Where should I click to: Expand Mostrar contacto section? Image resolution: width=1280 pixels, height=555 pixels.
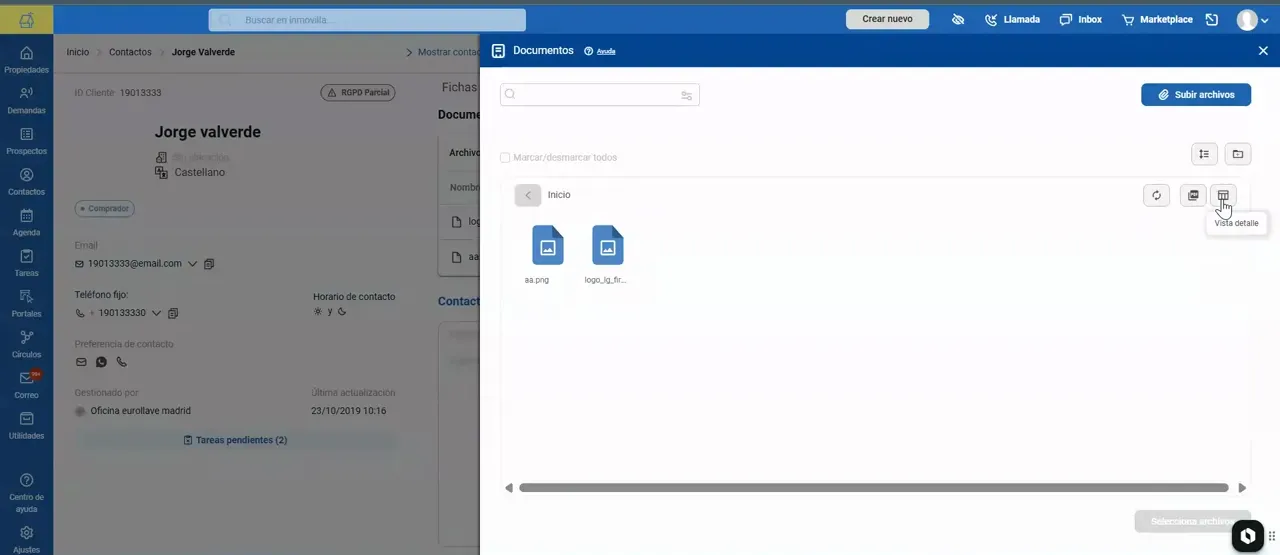pos(445,52)
